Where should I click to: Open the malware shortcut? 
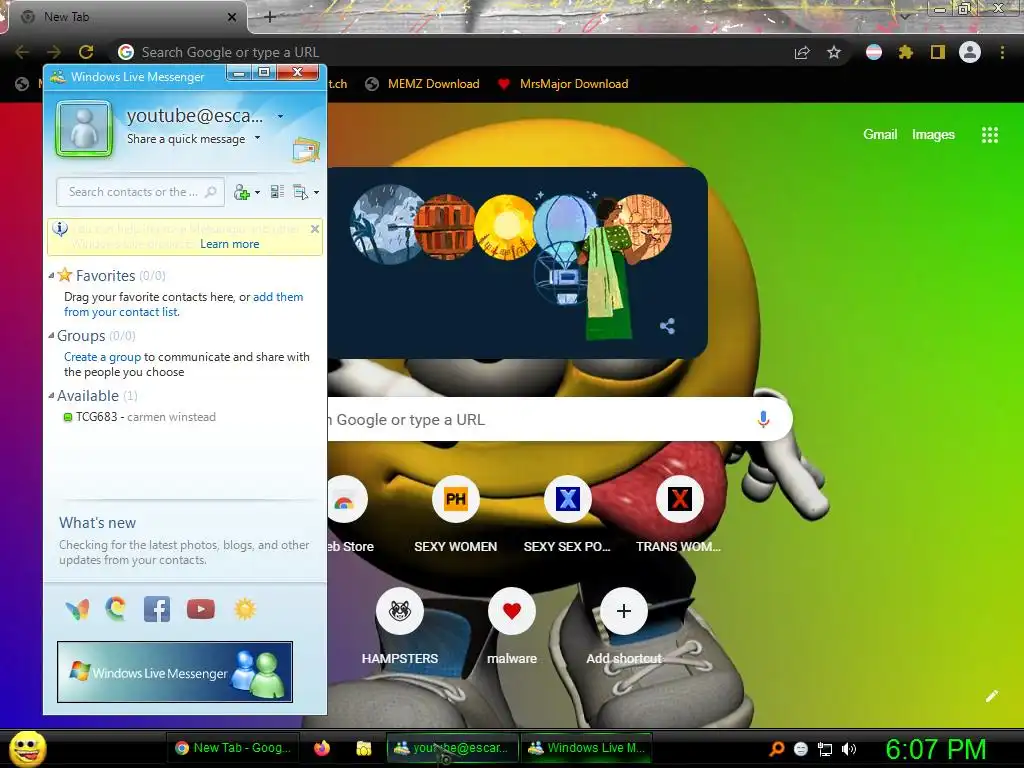pyautogui.click(x=511, y=627)
